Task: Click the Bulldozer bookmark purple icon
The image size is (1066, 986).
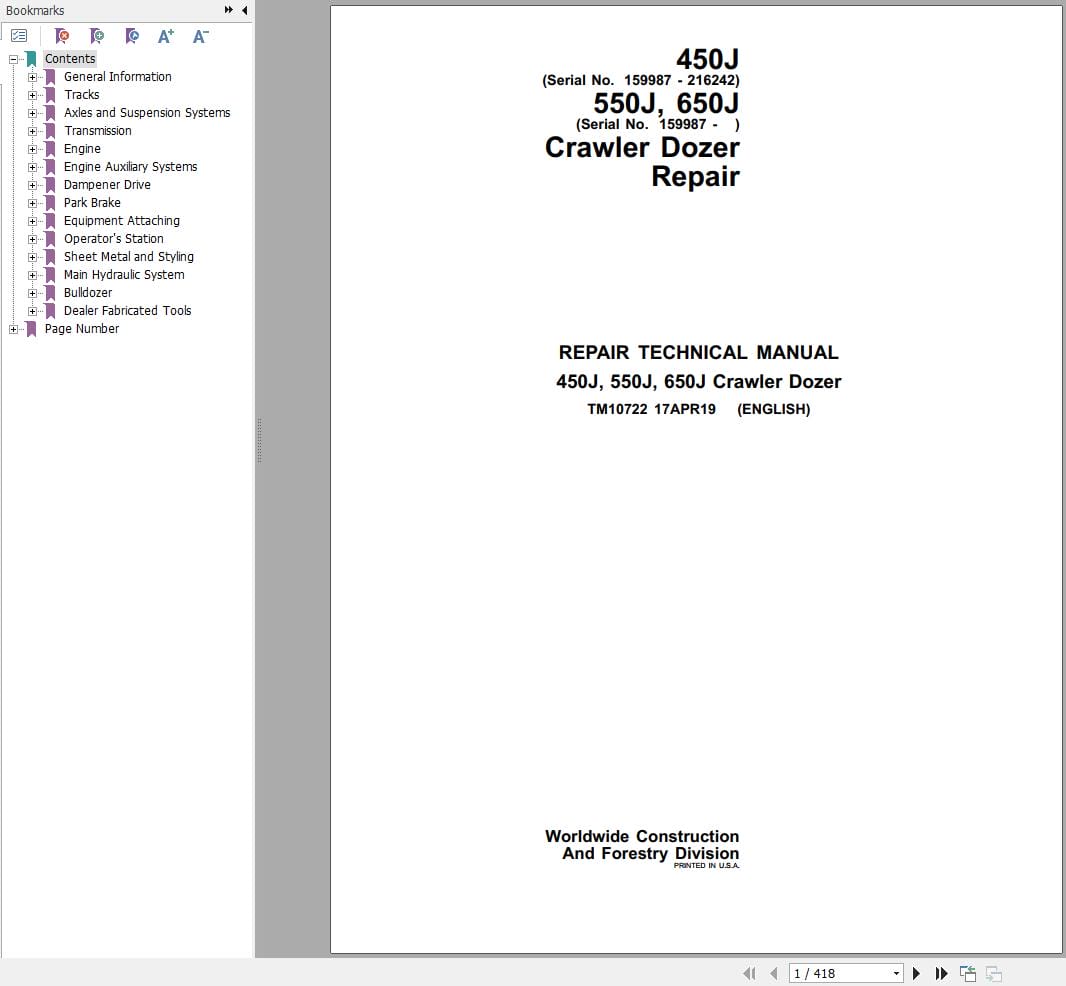Action: [50, 293]
